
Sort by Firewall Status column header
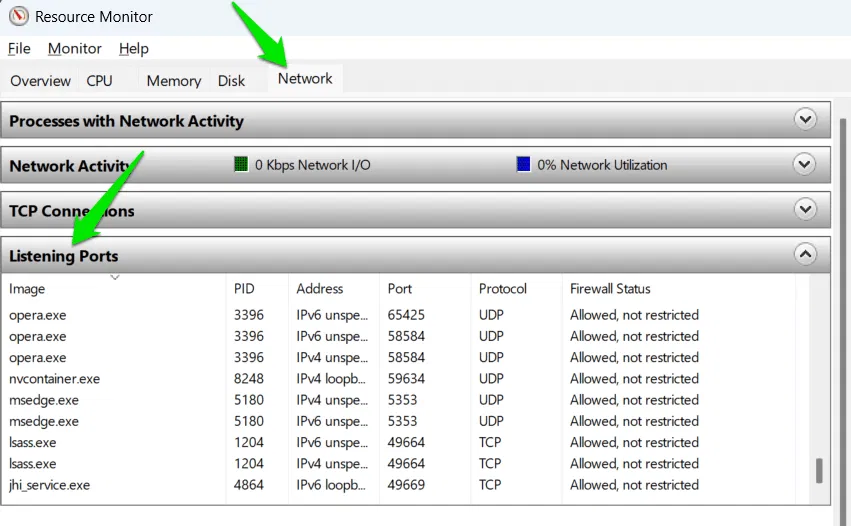tap(610, 289)
